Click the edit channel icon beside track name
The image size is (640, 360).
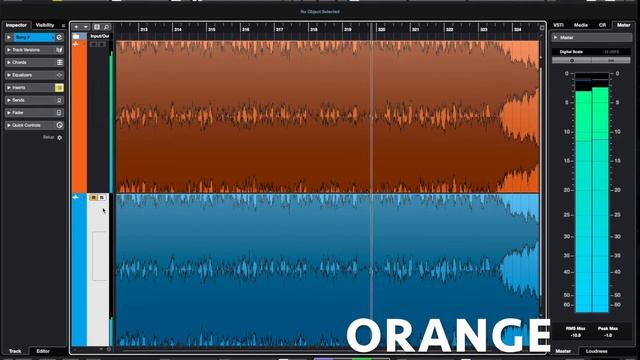point(59,37)
